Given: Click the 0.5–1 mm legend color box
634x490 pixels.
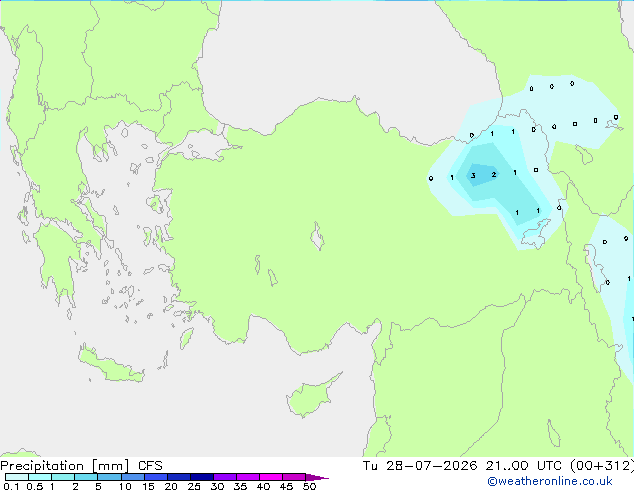Looking at the screenshot, I should coord(40,477).
